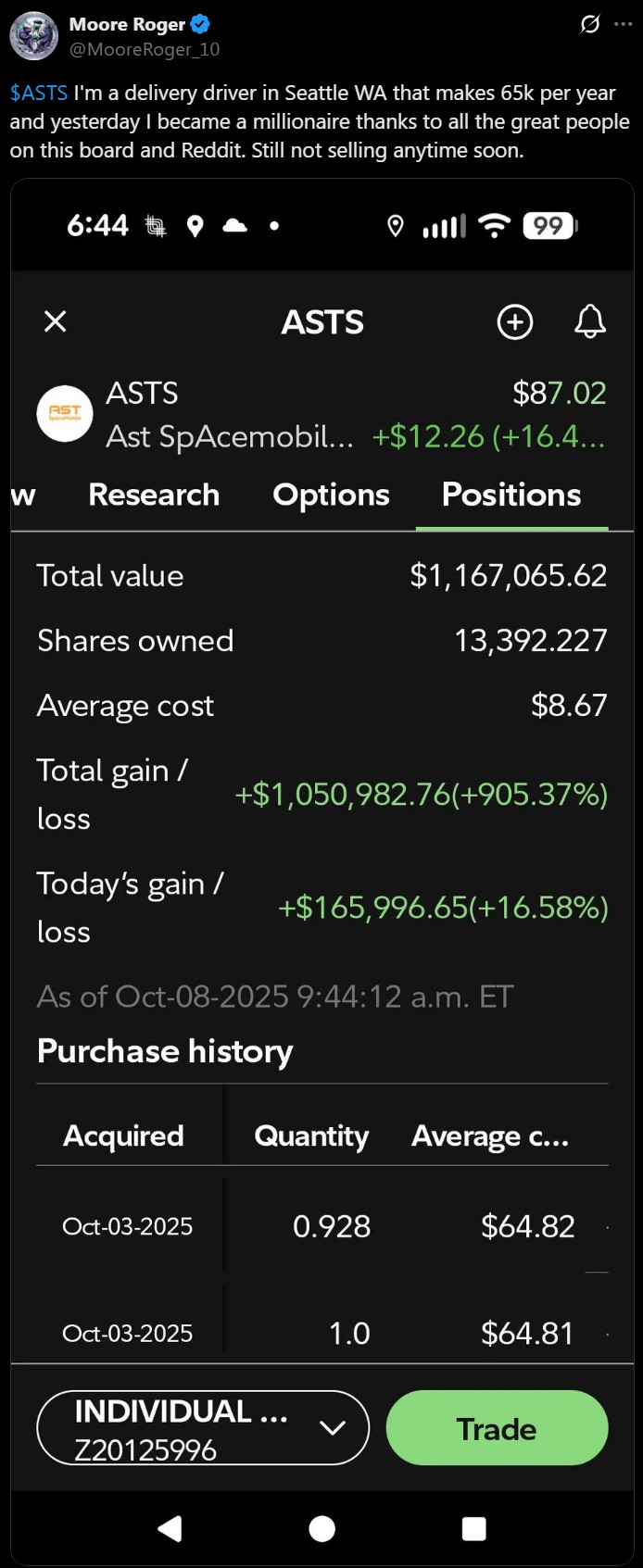Open price alerts bell icon
The height and width of the screenshot is (1568, 643).
coord(590,321)
